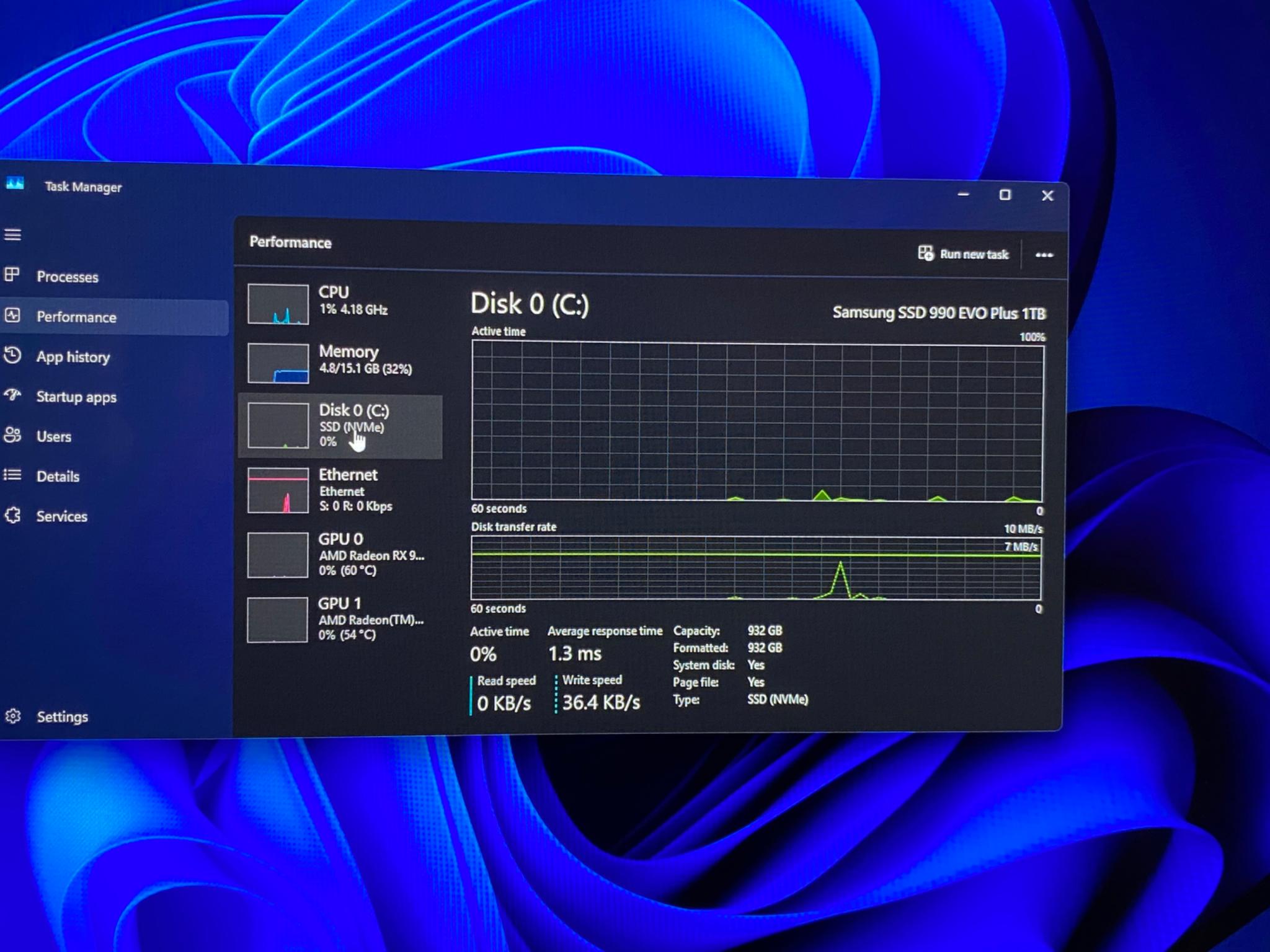The width and height of the screenshot is (1270, 952).
Task: Open the Settings gear icon
Action: click(13, 716)
